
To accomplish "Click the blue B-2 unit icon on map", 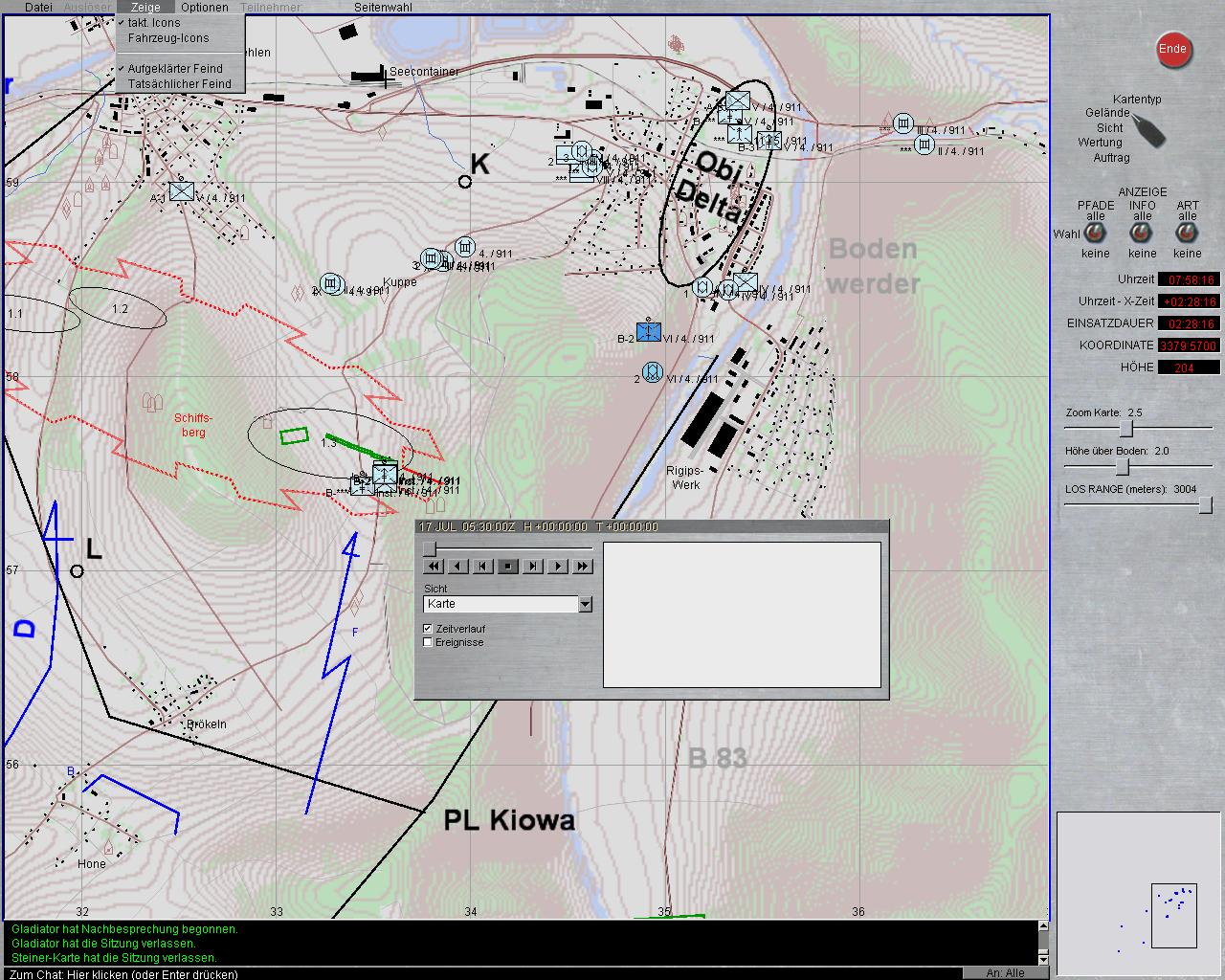I will 649,331.
